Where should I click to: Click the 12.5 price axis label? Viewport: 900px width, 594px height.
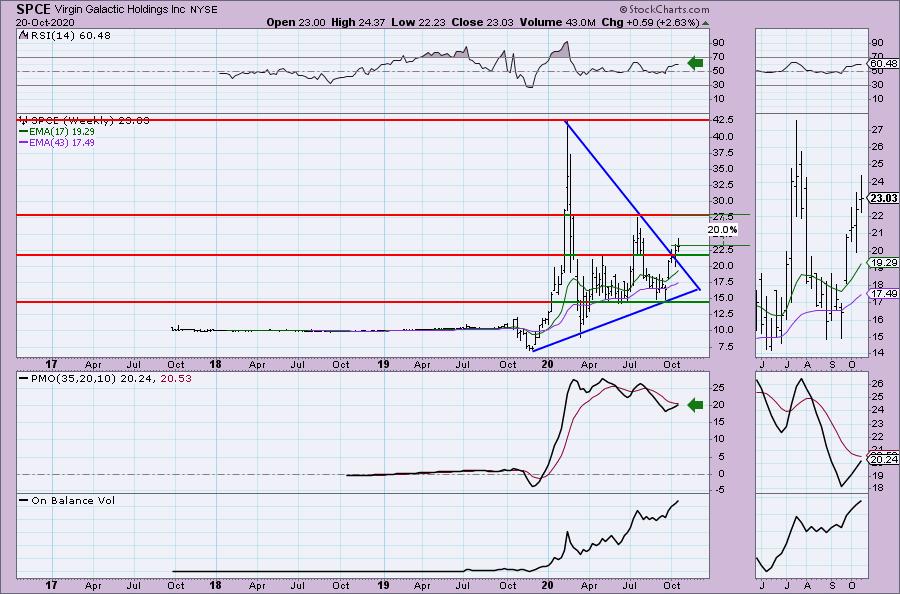point(724,313)
